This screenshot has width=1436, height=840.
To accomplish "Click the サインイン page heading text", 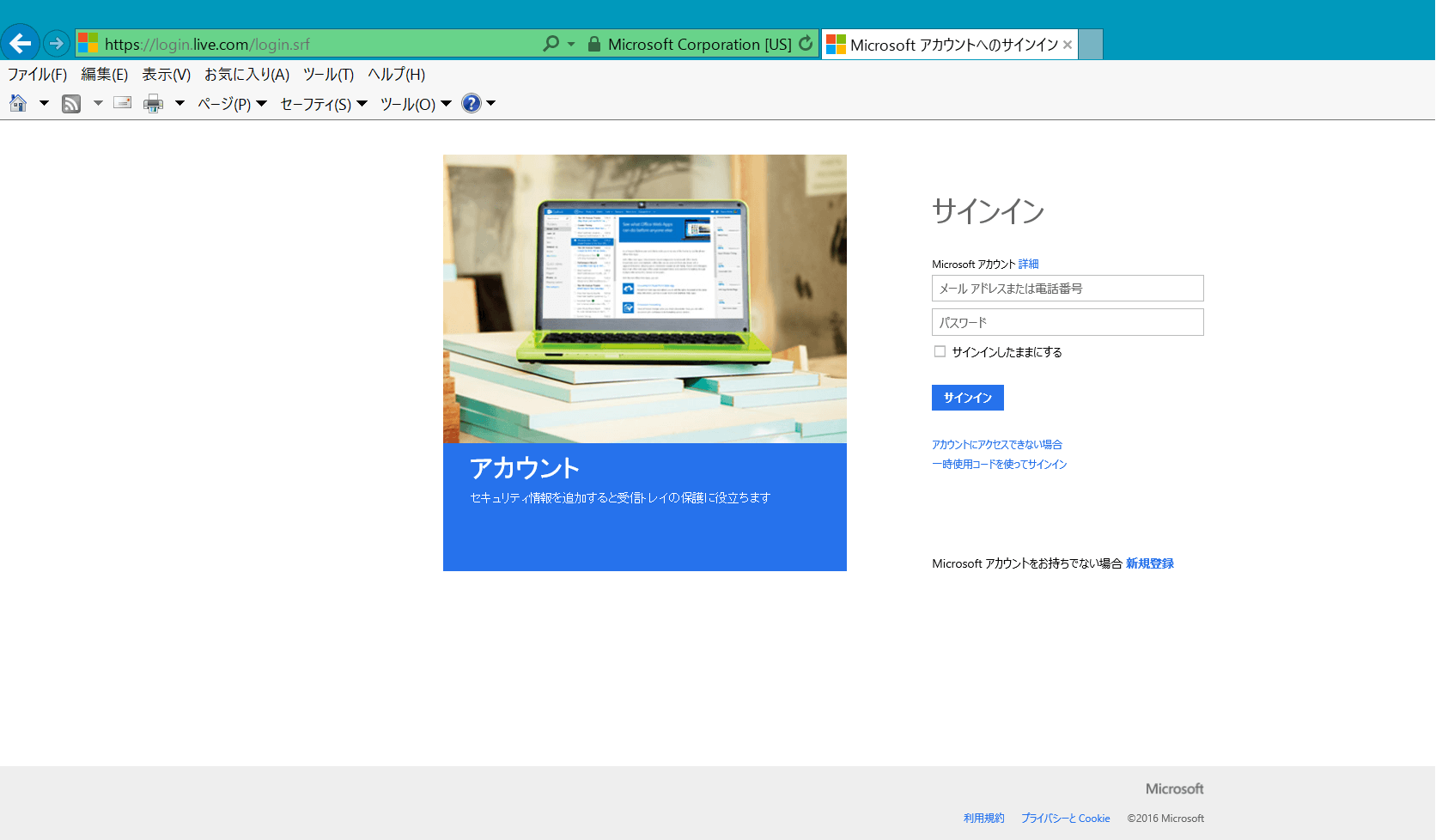I will 989,211.
